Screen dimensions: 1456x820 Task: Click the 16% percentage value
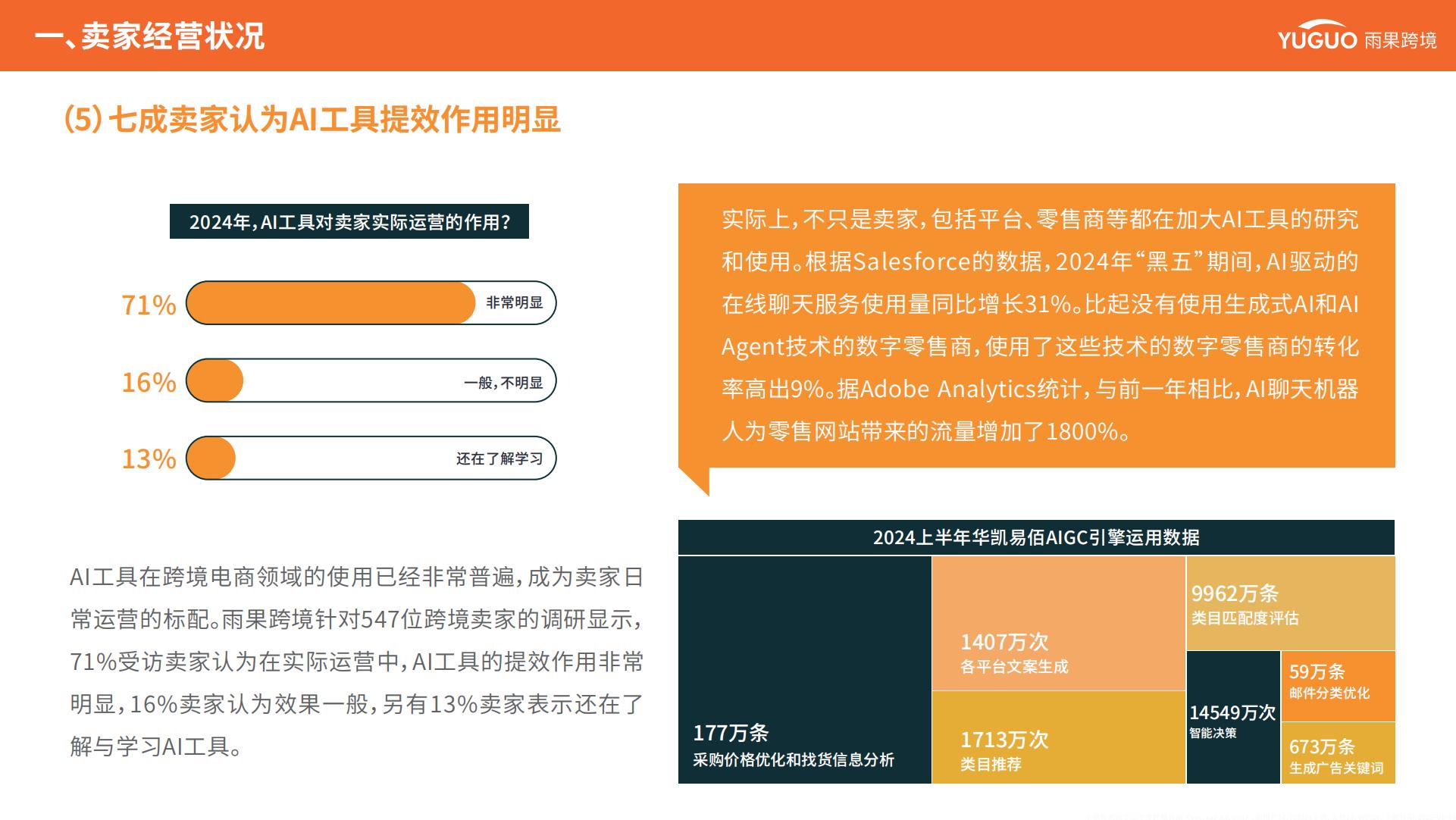point(149,382)
